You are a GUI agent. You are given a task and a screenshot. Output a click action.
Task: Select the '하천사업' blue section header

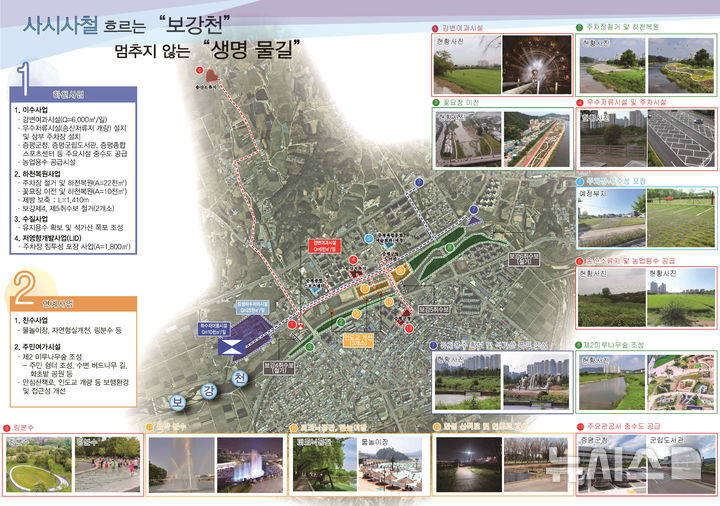coord(73,95)
